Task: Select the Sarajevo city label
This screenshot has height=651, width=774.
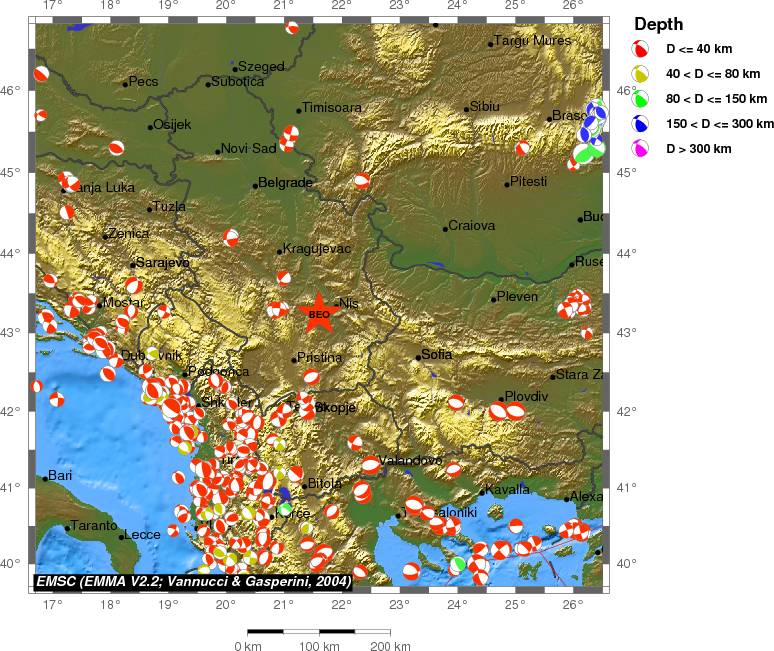Action: (163, 262)
